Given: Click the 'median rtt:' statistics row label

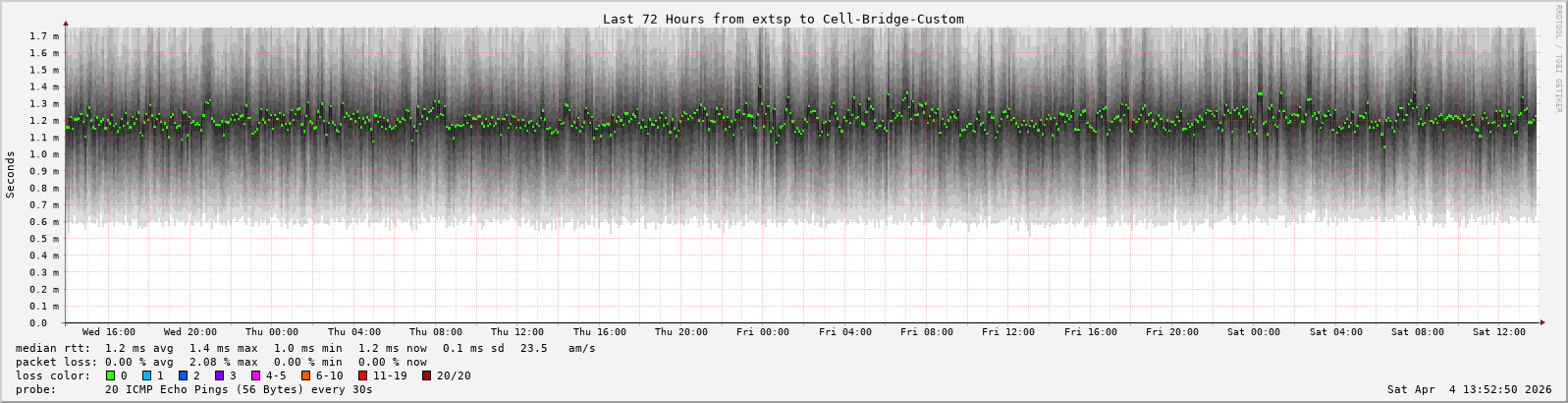Looking at the screenshot, I should (x=53, y=348).
